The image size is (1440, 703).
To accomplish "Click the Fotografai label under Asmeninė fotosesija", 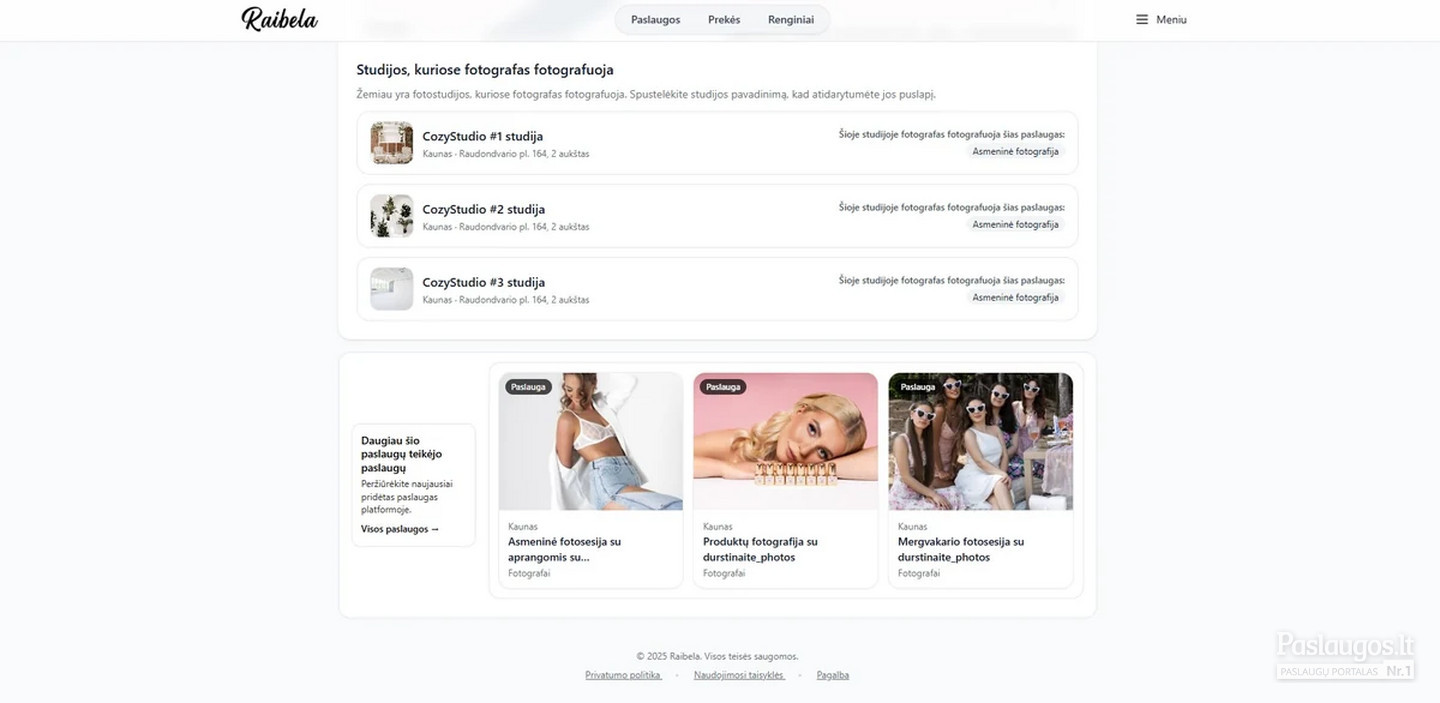I will tap(529, 574).
